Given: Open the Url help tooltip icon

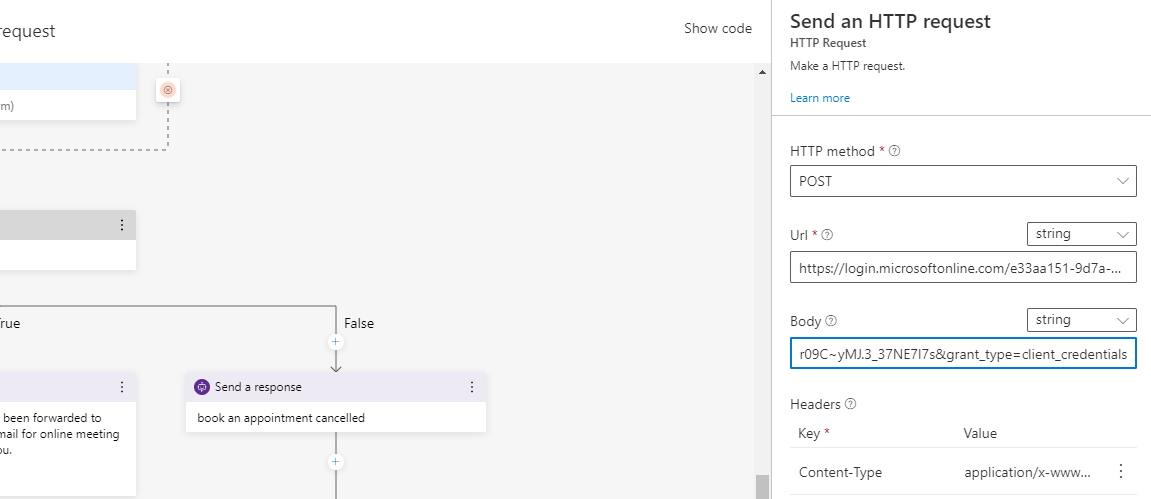Looking at the screenshot, I should point(827,235).
